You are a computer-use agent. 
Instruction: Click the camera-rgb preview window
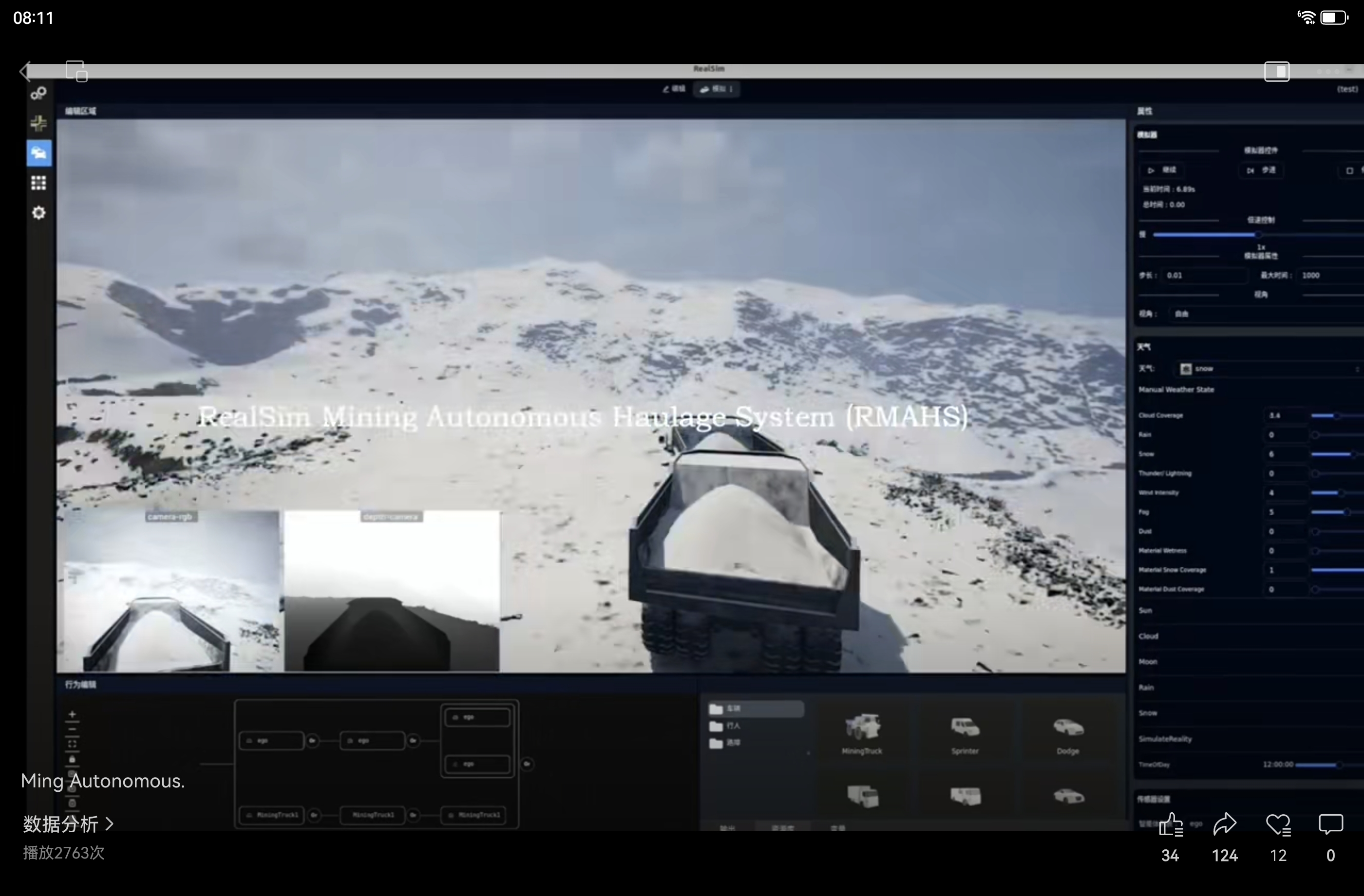[171, 591]
